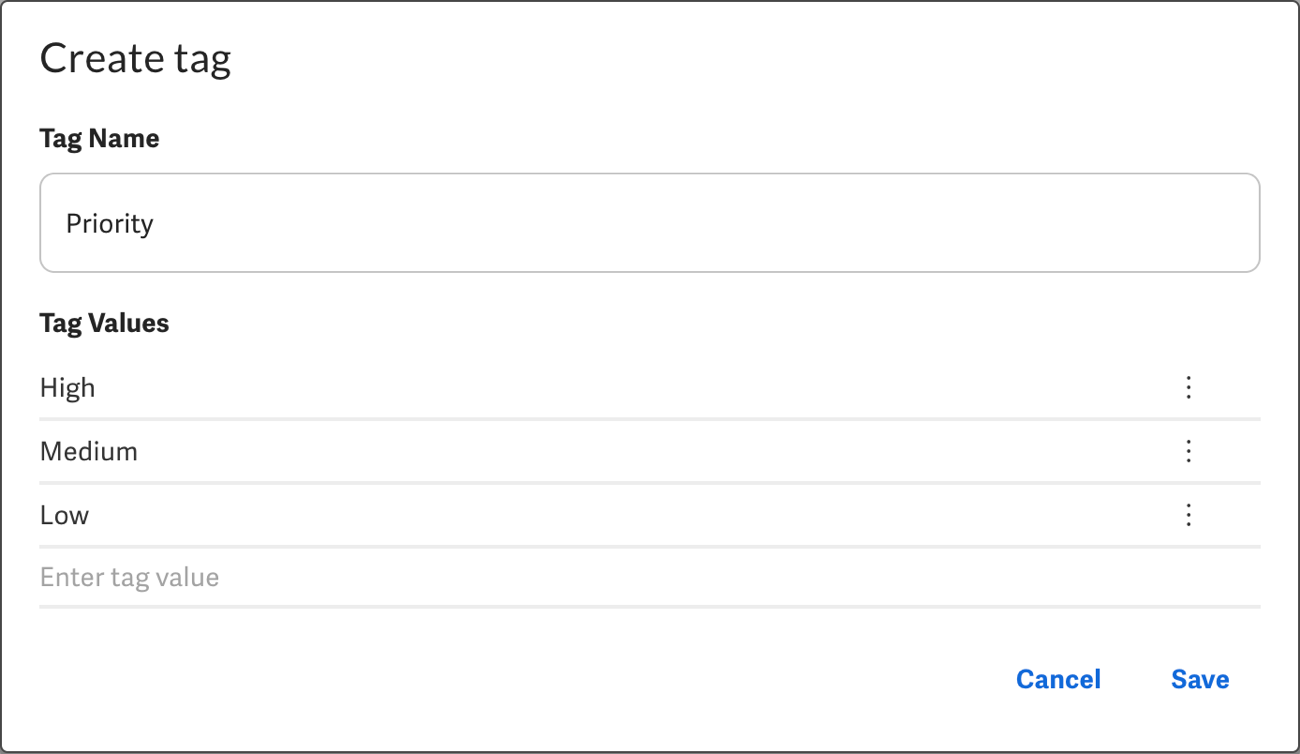This screenshot has width=1300, height=754.
Task: Click the divider line below High row
Action: tap(649, 419)
